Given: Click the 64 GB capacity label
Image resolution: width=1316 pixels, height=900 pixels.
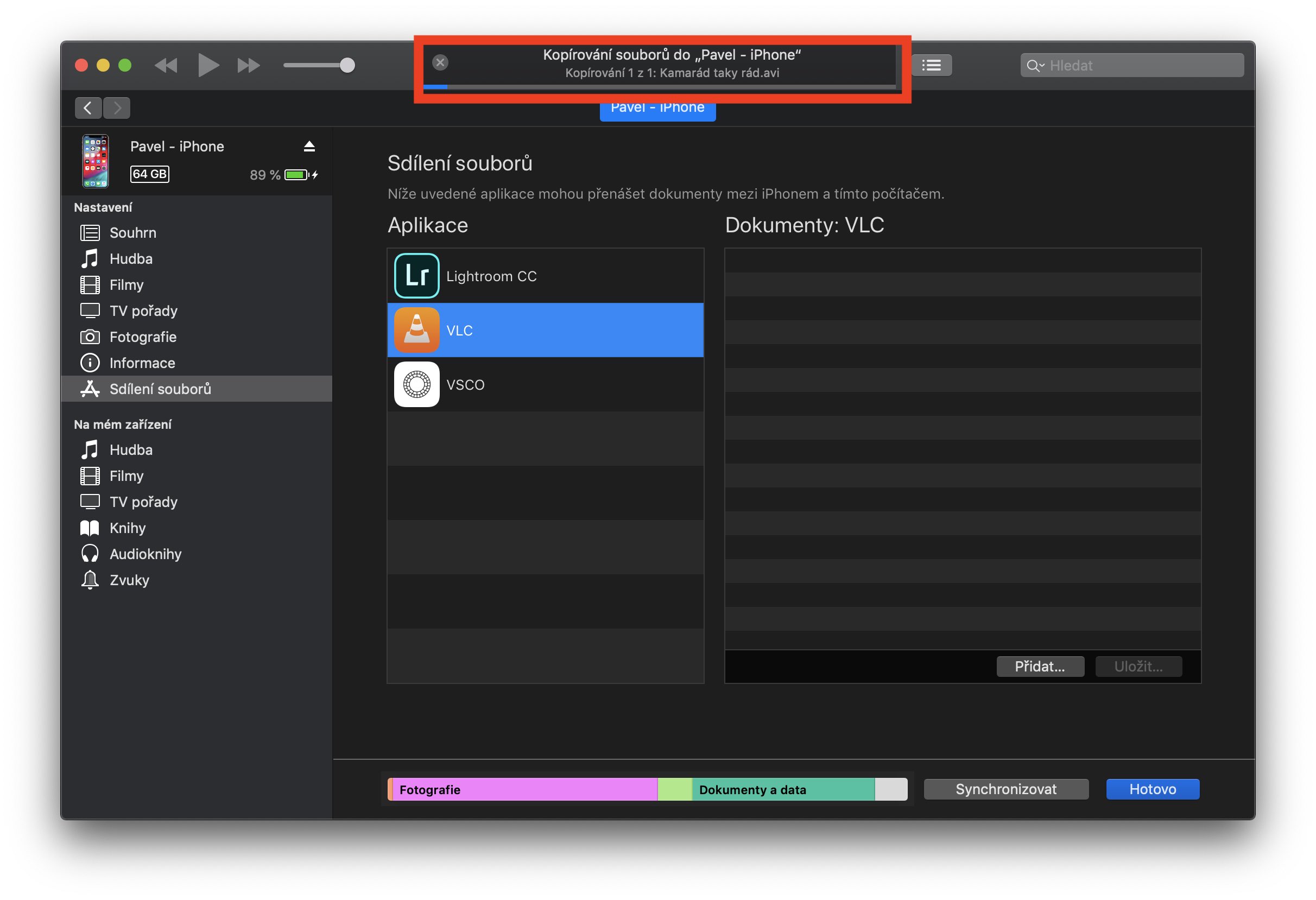Looking at the screenshot, I should (x=149, y=174).
